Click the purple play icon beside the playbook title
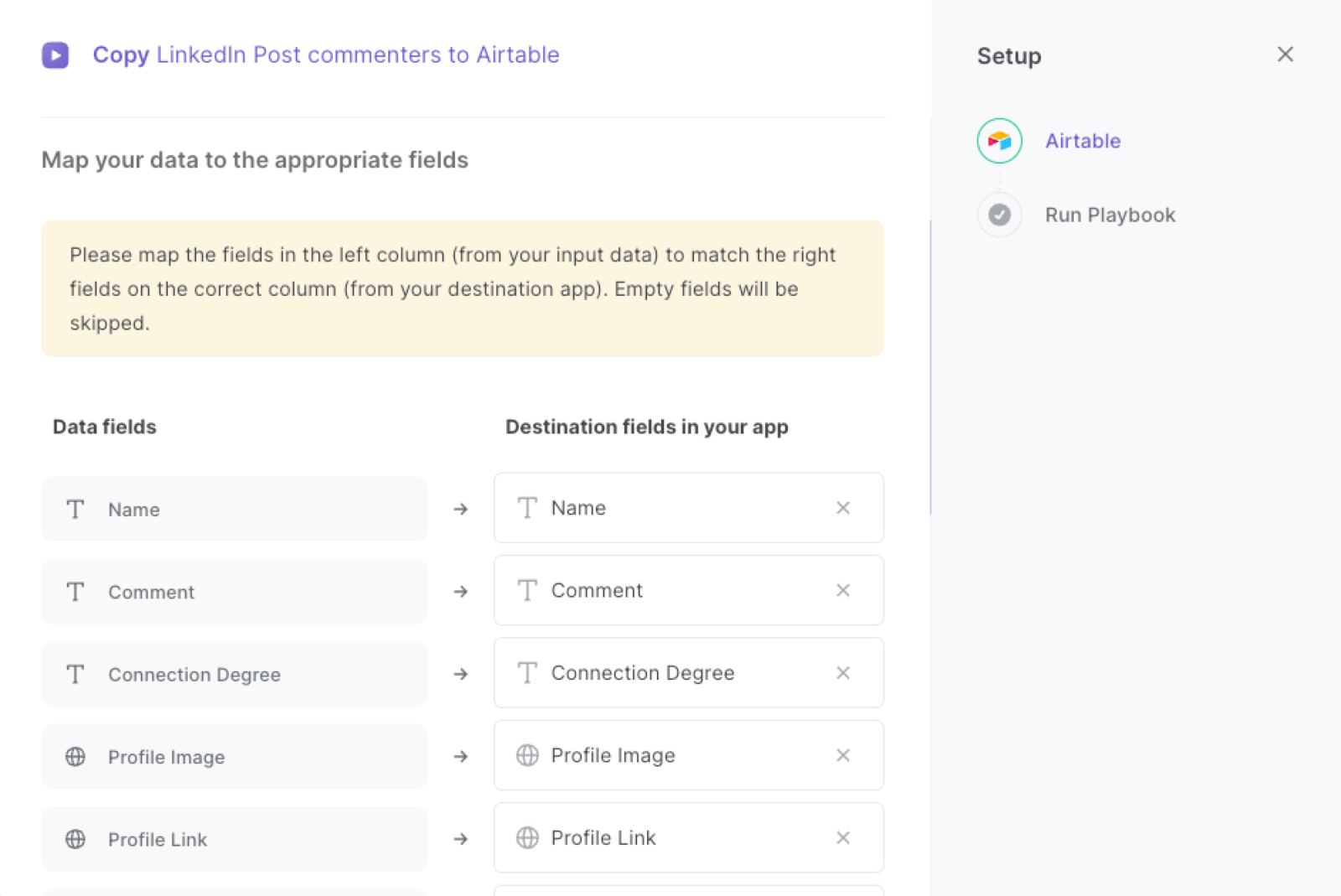The width and height of the screenshot is (1341, 896). 55,54
